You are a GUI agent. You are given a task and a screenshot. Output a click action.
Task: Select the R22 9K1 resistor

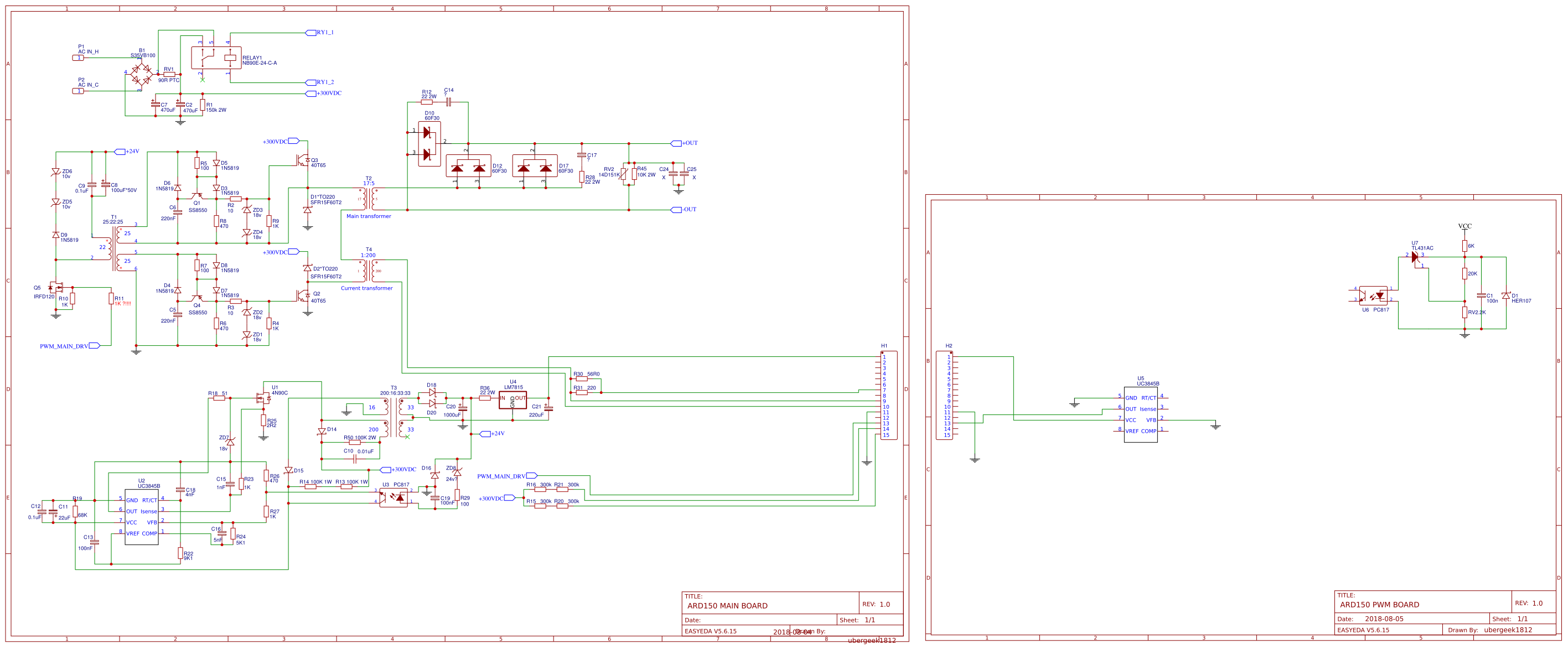click(x=180, y=553)
